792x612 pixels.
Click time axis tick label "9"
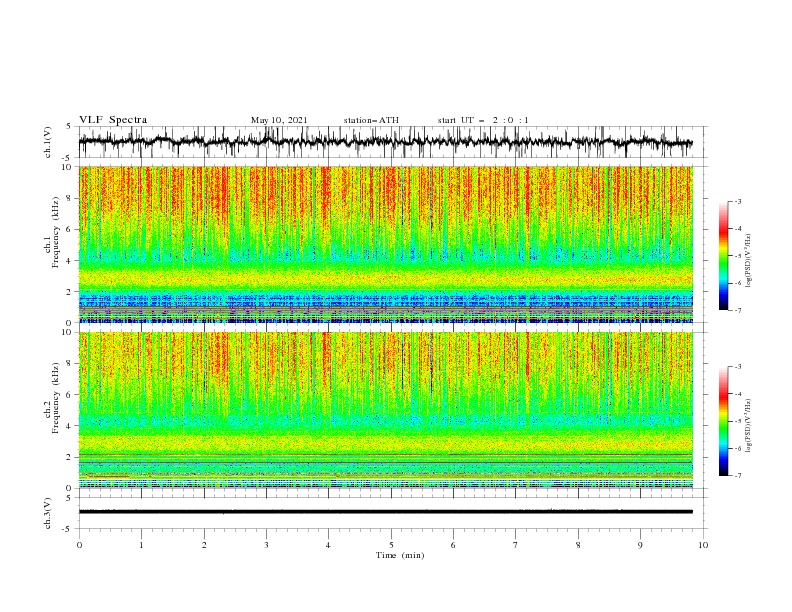coord(640,545)
